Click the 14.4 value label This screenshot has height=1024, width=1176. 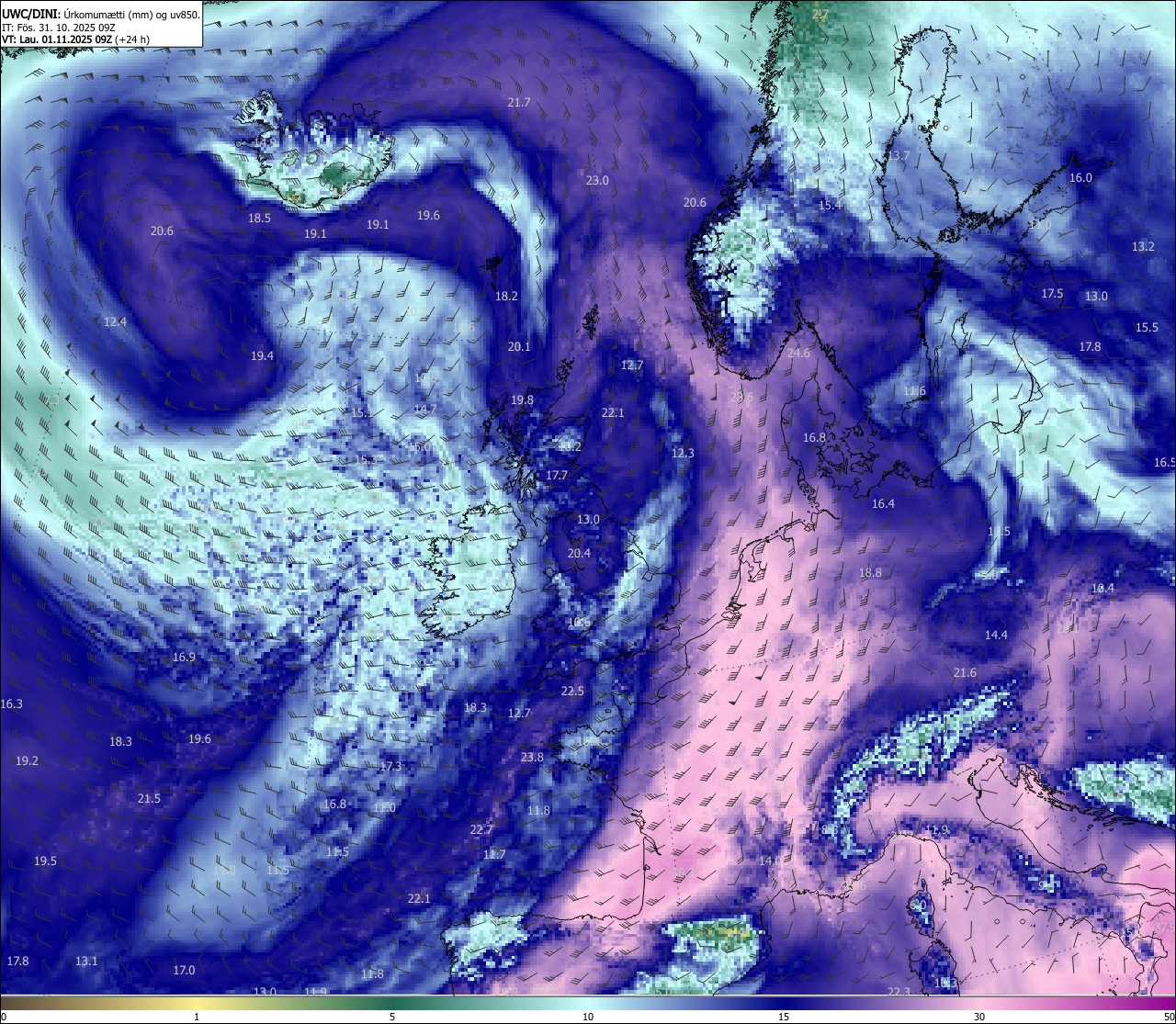pos(996,635)
